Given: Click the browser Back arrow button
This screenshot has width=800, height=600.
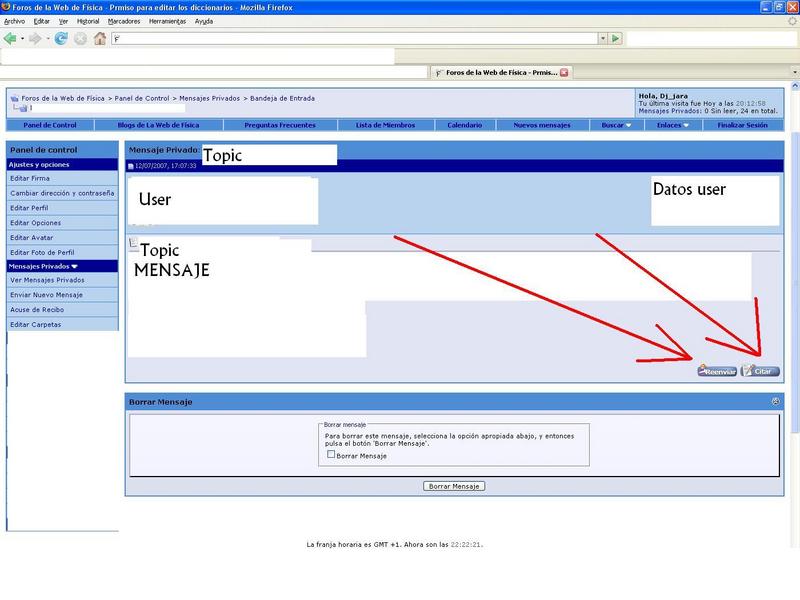Looking at the screenshot, I should (10, 38).
